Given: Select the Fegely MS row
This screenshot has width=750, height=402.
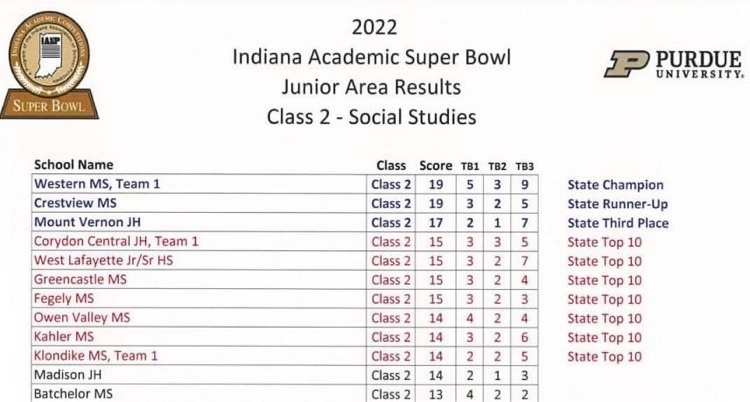Looking at the screenshot, I should point(64,299).
